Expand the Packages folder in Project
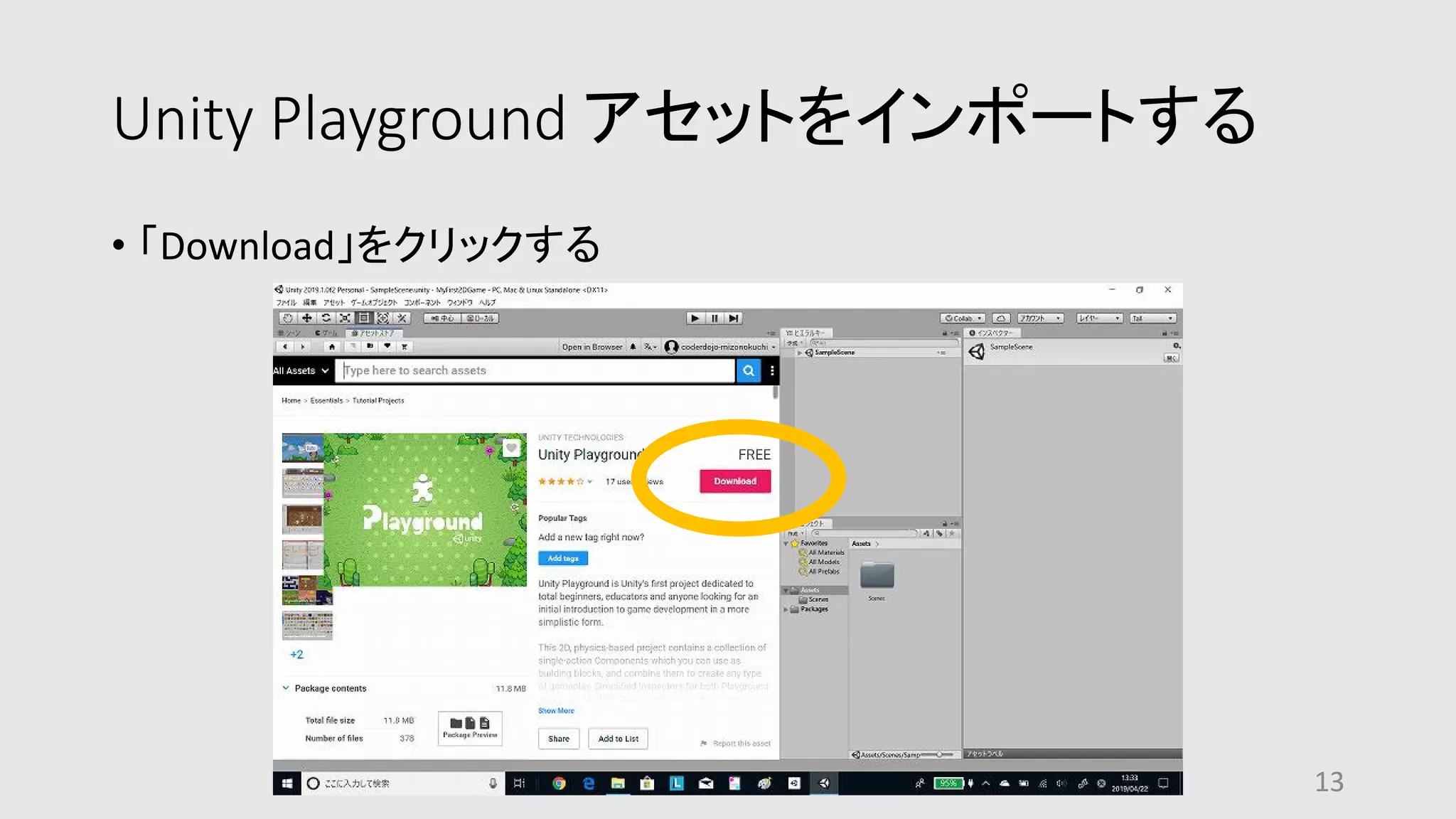The height and width of the screenshot is (819, 1456). [786, 609]
